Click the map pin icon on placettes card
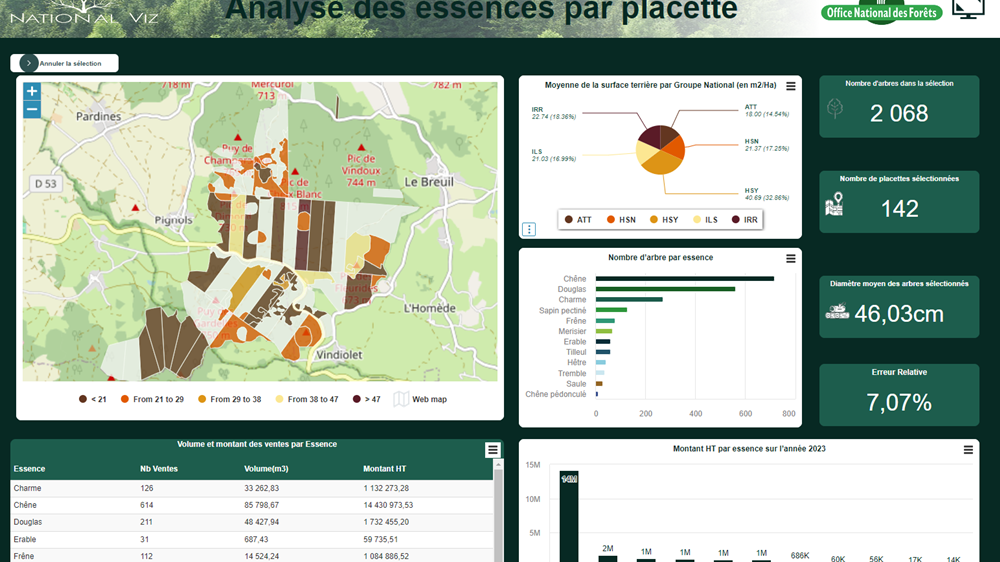The image size is (1000, 562). pyautogui.click(x=835, y=206)
